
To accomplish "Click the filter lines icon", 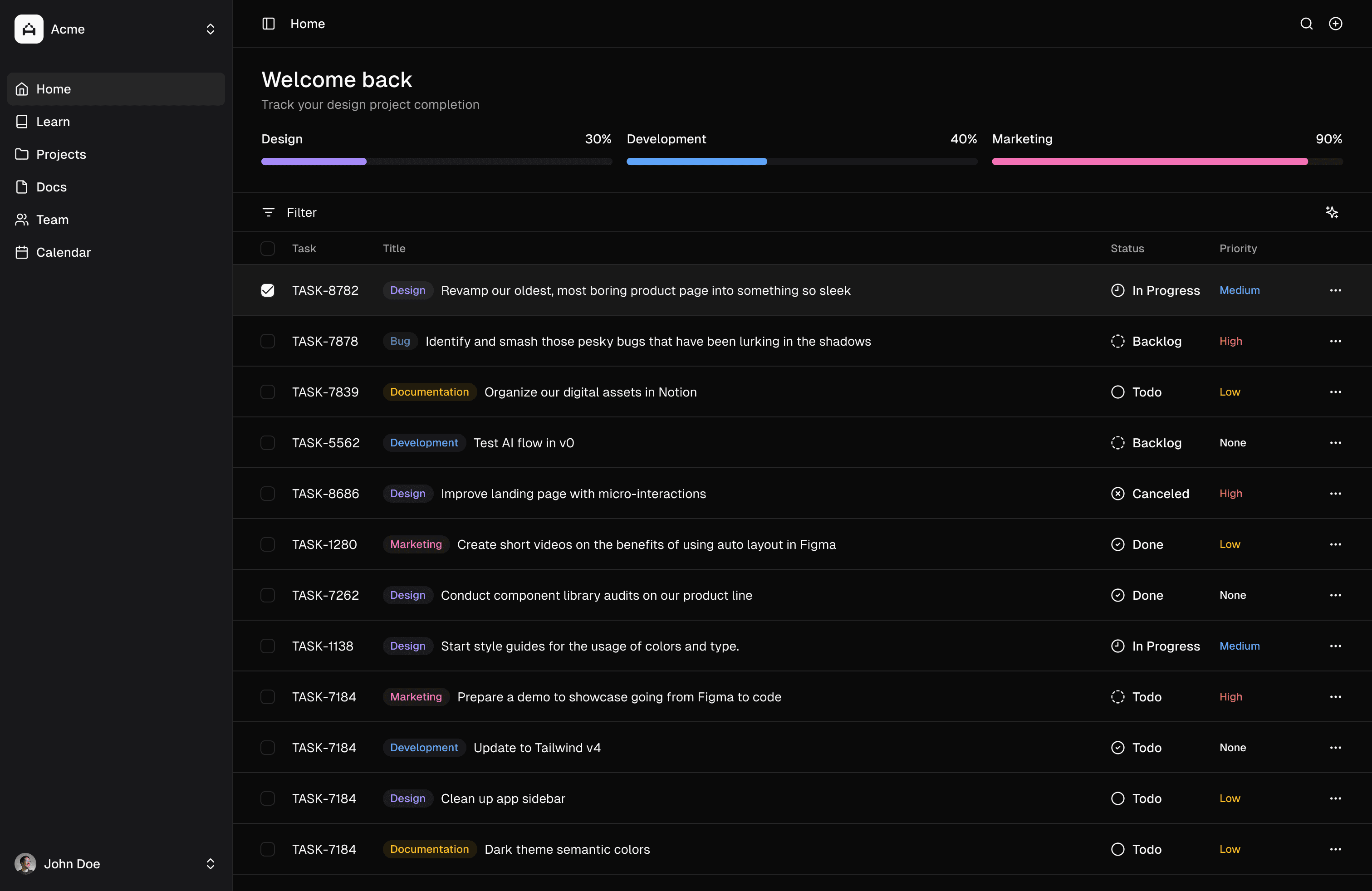I will click(x=268, y=212).
